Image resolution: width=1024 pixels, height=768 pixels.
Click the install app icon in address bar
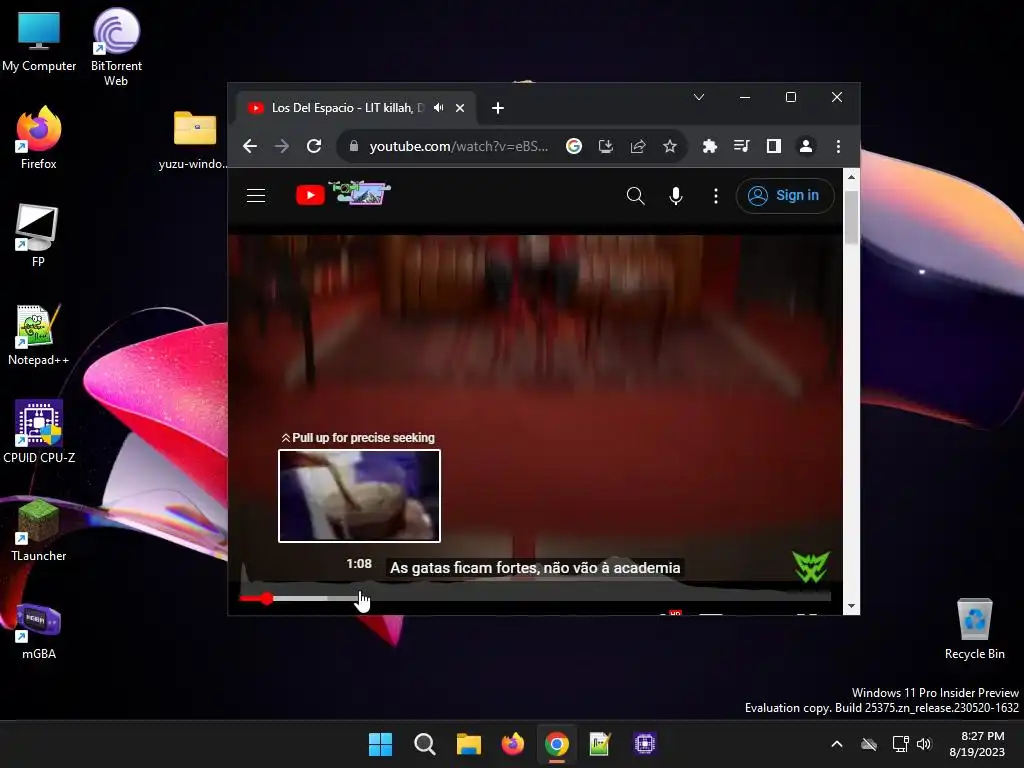pyautogui.click(x=605, y=146)
